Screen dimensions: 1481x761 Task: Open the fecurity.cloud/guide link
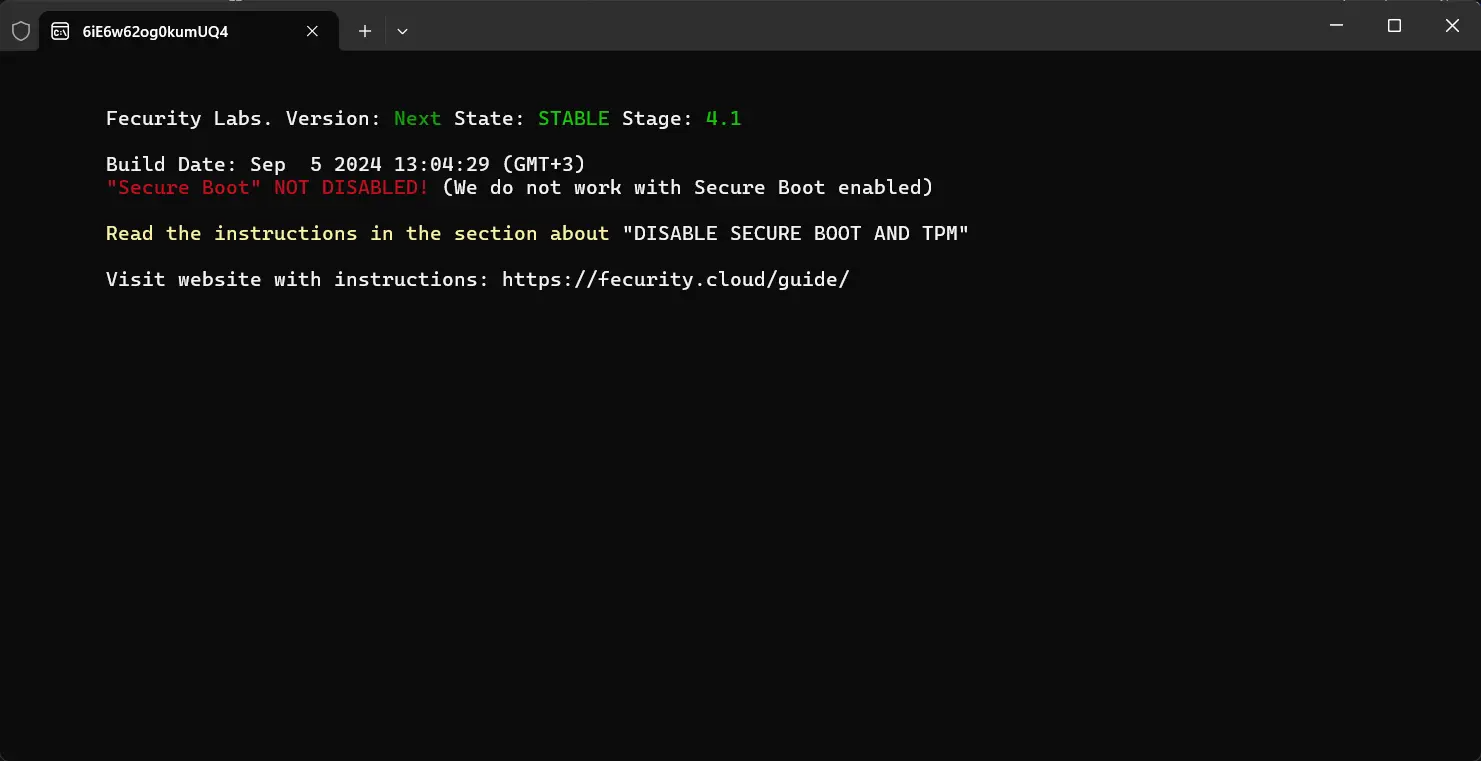[x=675, y=279]
